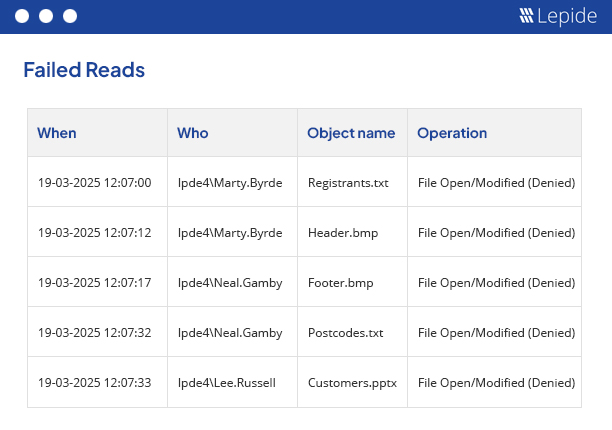Click Neal.Gamby in the Postcodes.txt row
This screenshot has width=612, height=430.
coord(230,333)
